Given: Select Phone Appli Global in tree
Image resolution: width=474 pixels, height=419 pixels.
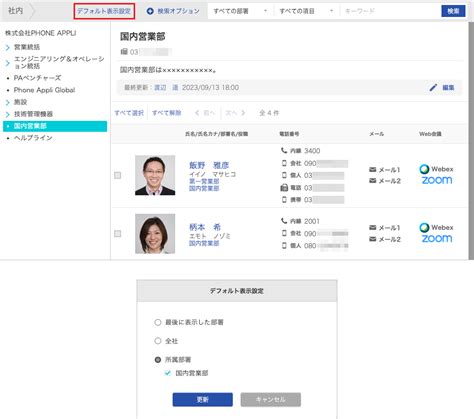Looking at the screenshot, I should (44, 90).
